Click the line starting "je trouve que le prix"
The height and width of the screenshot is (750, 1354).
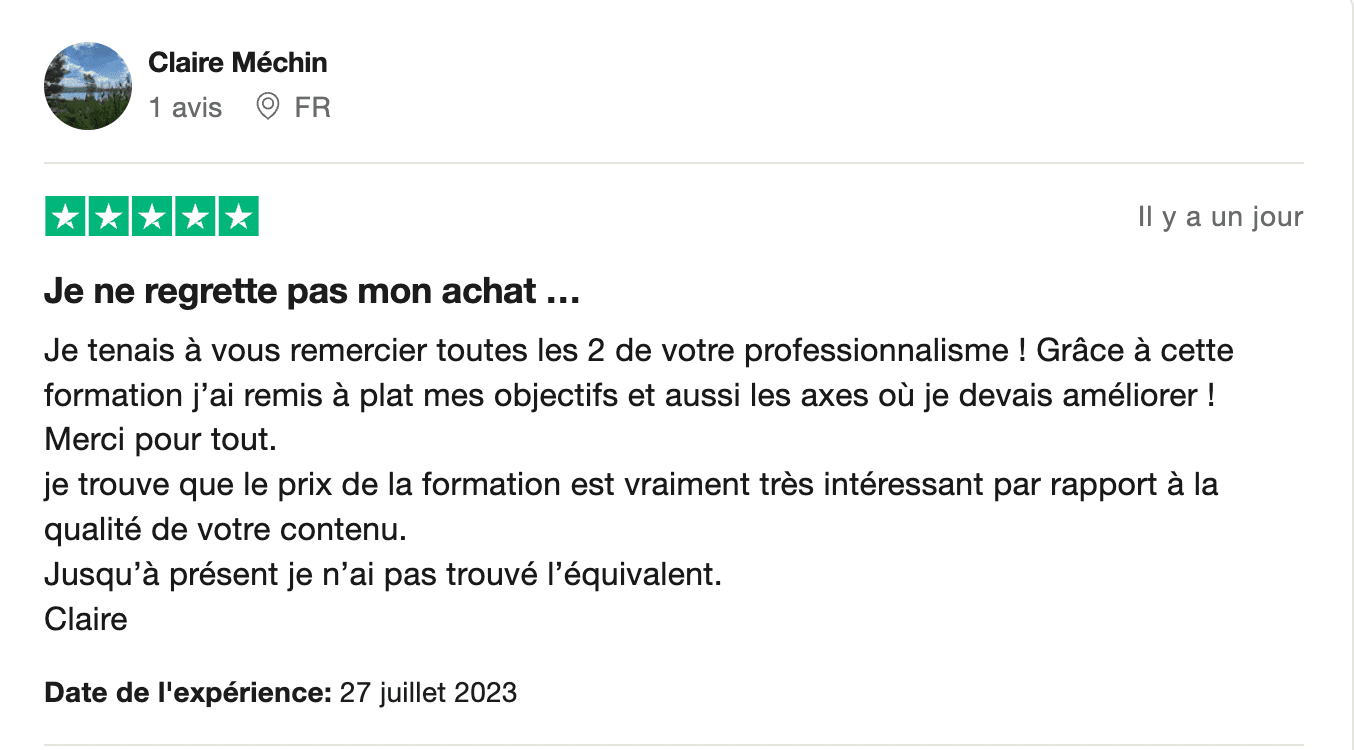(631, 485)
